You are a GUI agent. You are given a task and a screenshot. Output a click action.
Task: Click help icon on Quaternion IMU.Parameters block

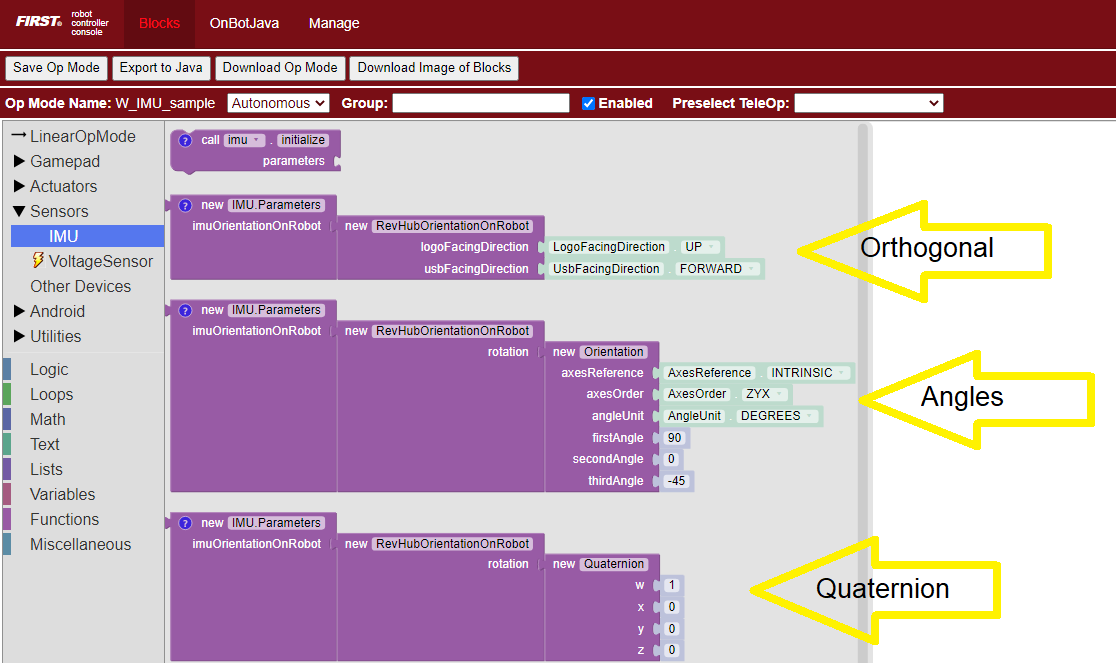(185, 523)
